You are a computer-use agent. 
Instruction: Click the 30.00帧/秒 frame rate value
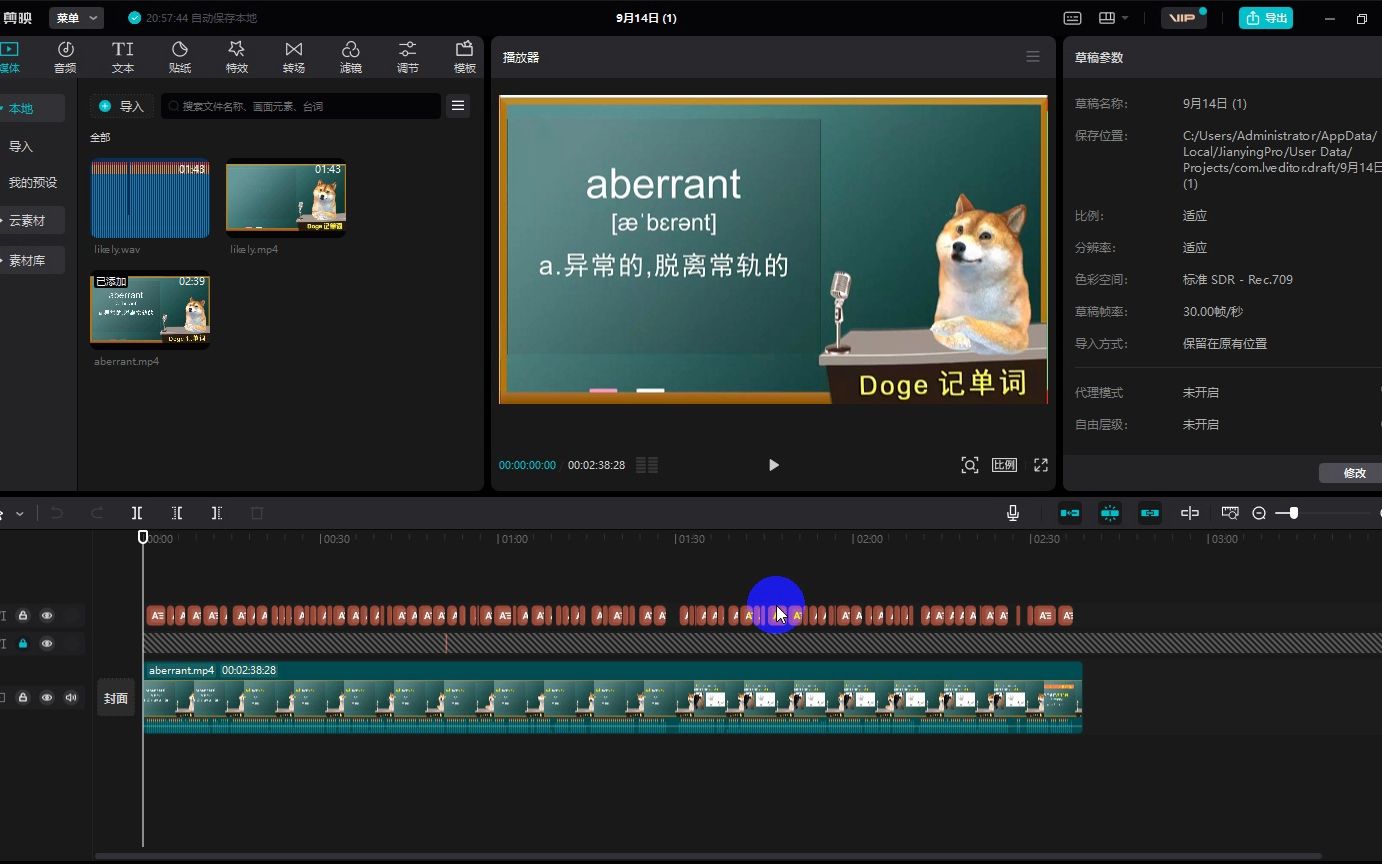tap(1213, 312)
